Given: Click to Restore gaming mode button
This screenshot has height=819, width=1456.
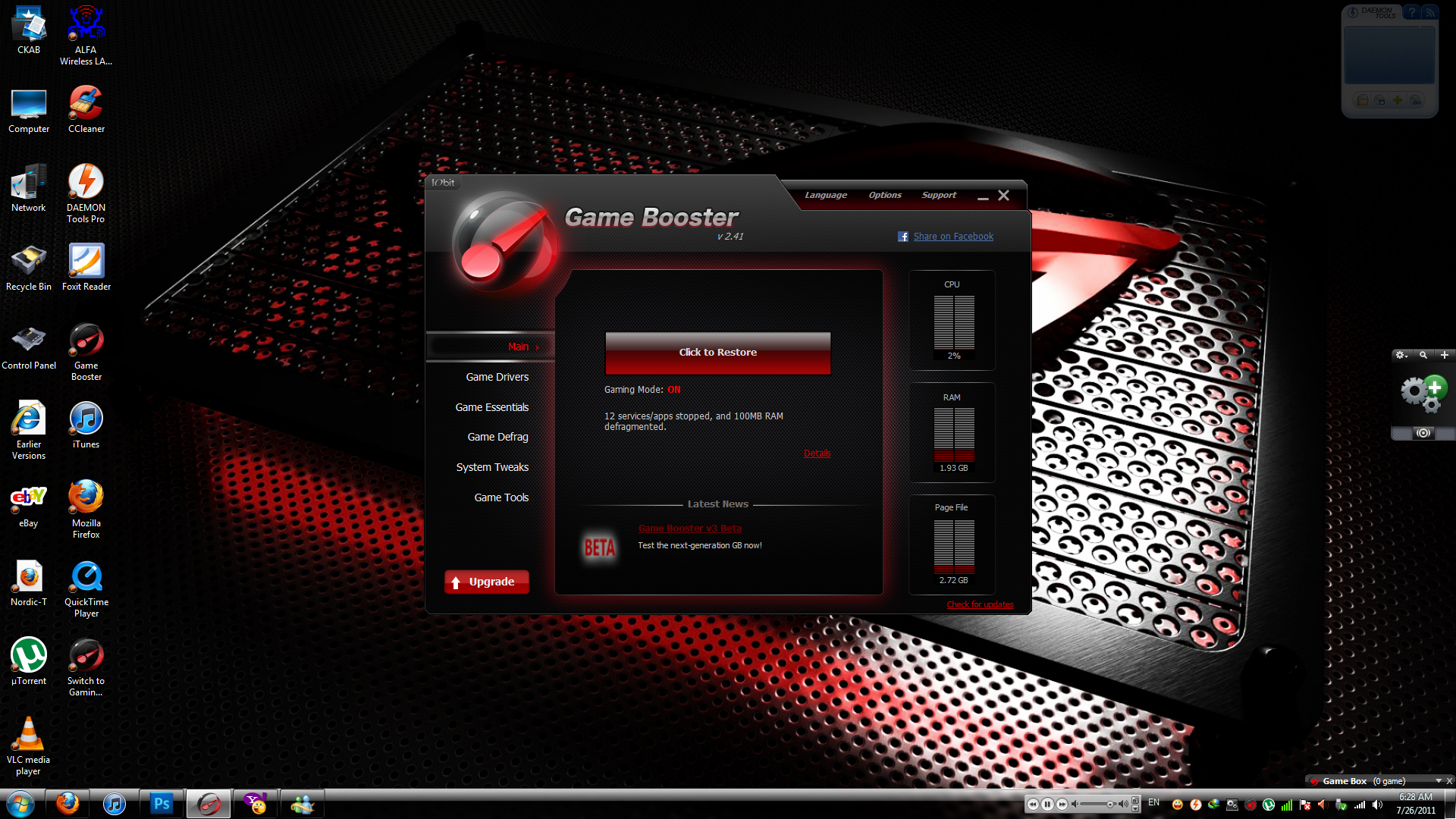Looking at the screenshot, I should point(718,352).
